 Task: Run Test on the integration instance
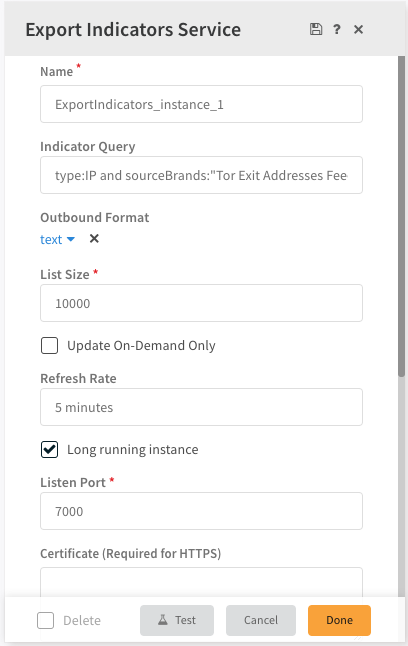[177, 620]
